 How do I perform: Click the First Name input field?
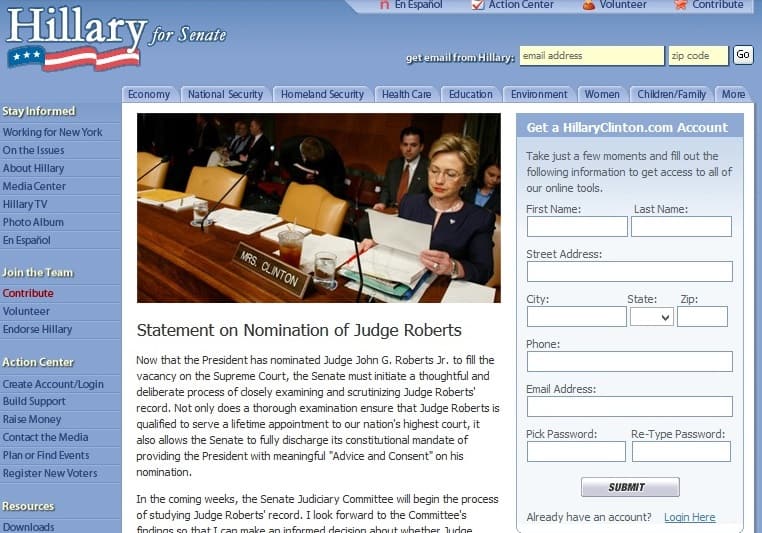[577, 227]
